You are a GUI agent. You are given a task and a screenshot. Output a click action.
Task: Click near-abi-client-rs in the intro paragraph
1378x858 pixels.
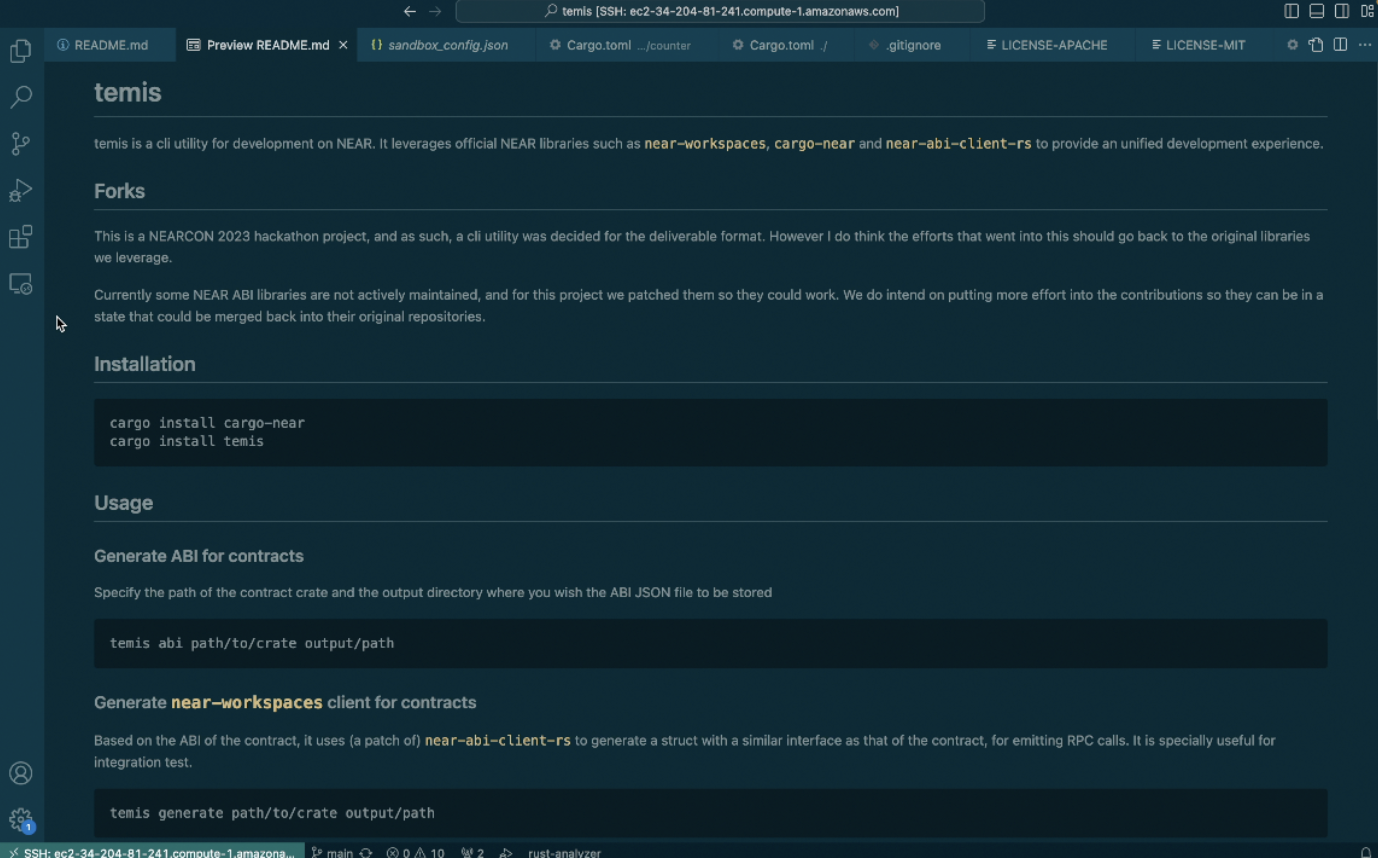coord(958,144)
